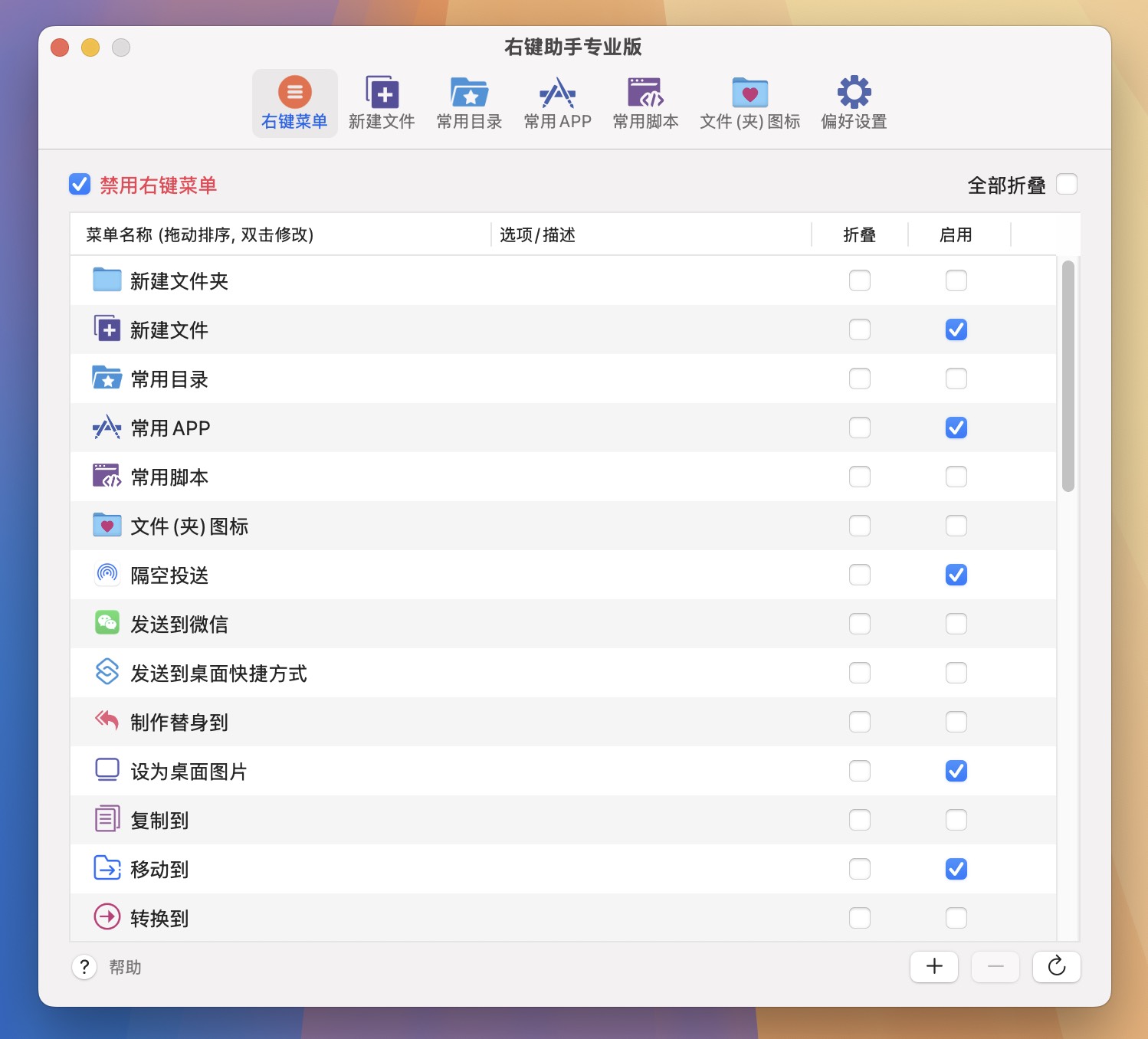Disable 启用 for 新建文件
The height and width of the screenshot is (1039, 1148).
click(956, 329)
